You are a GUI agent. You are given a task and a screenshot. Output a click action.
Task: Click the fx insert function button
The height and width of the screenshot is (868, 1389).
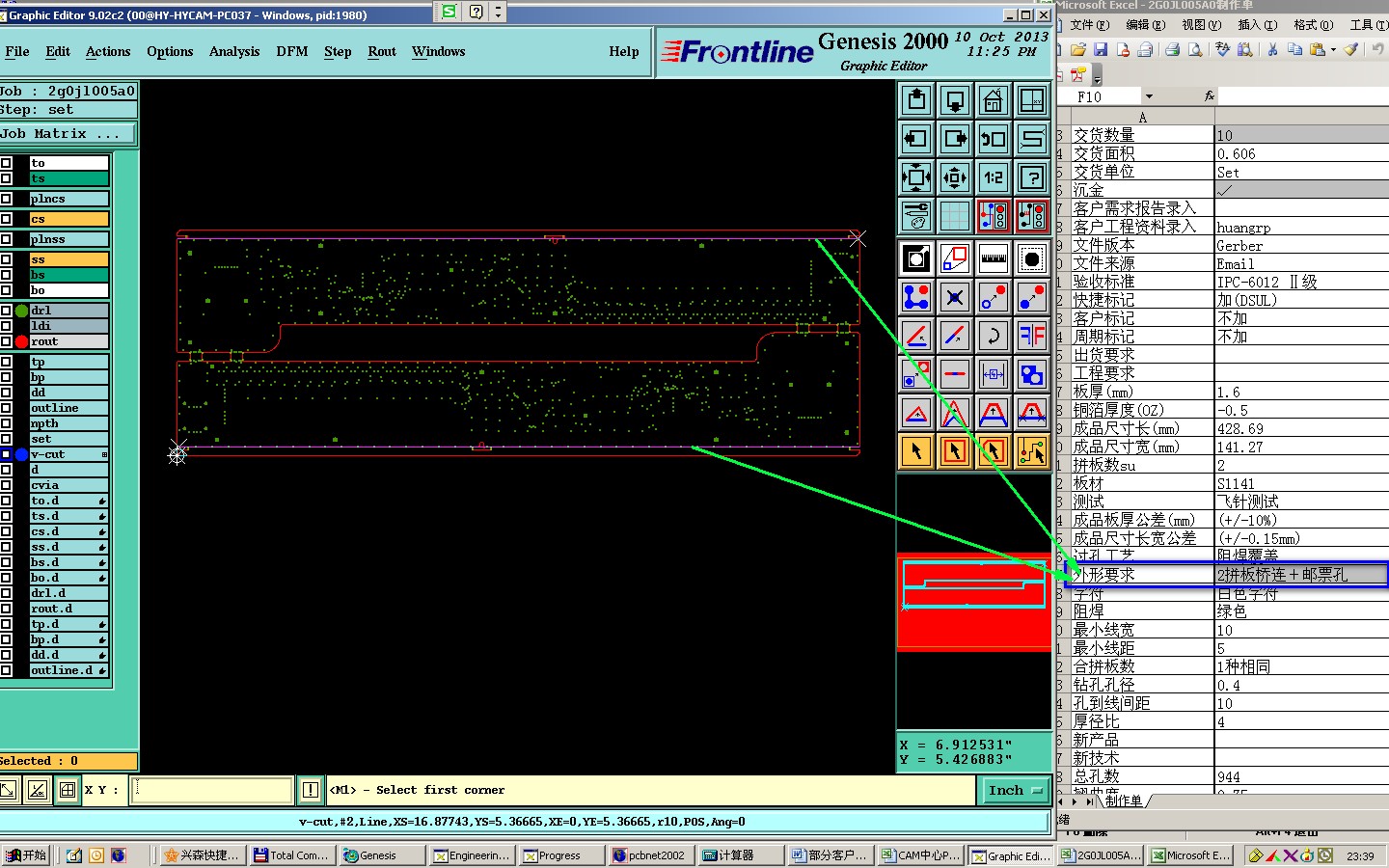click(x=1209, y=96)
